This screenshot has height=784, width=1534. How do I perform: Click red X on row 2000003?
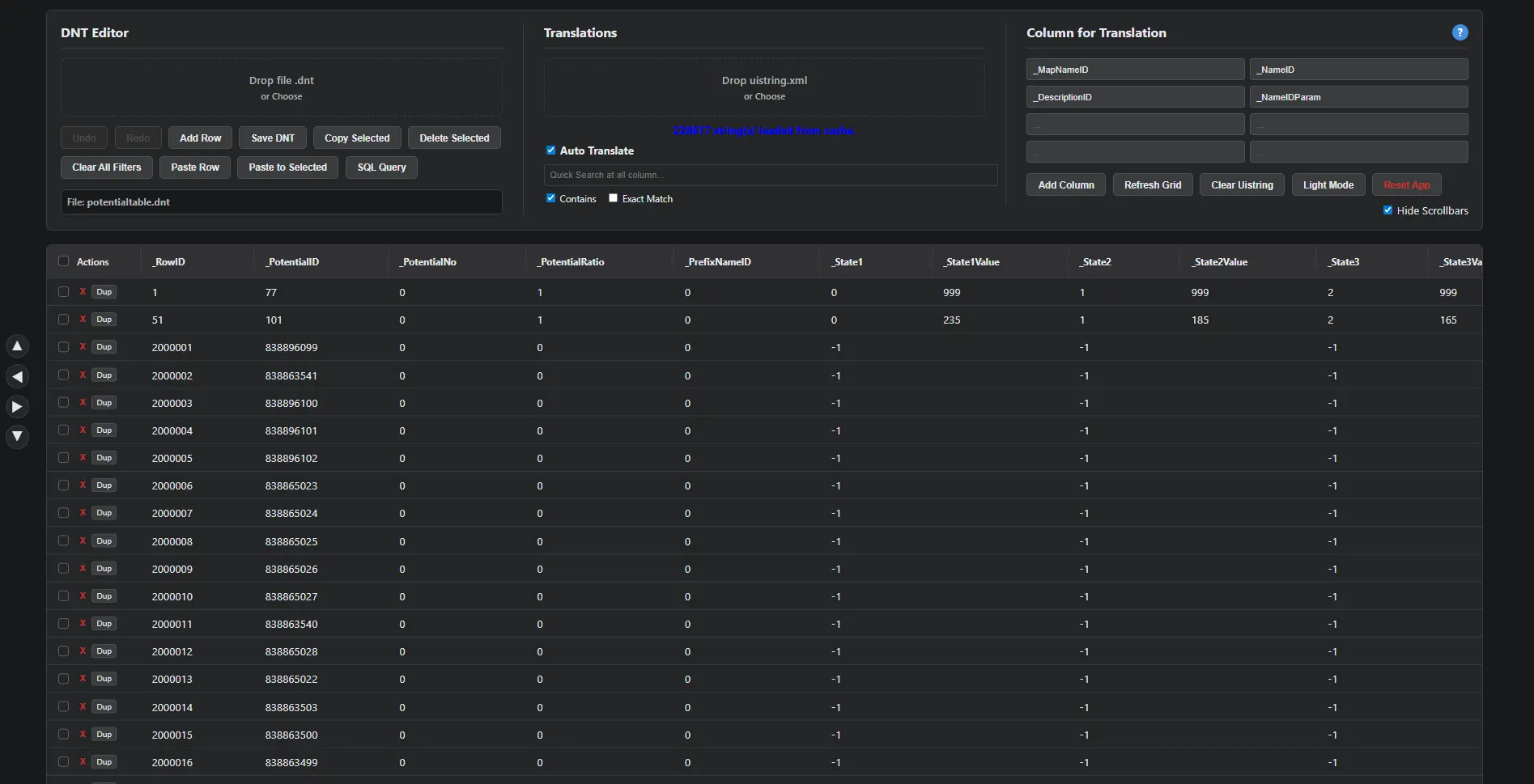tap(83, 403)
